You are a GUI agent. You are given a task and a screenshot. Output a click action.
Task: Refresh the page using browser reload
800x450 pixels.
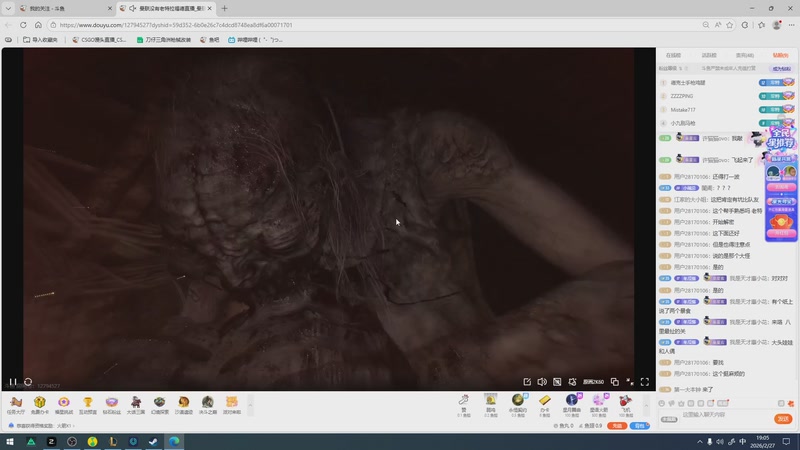[x=23, y=25]
